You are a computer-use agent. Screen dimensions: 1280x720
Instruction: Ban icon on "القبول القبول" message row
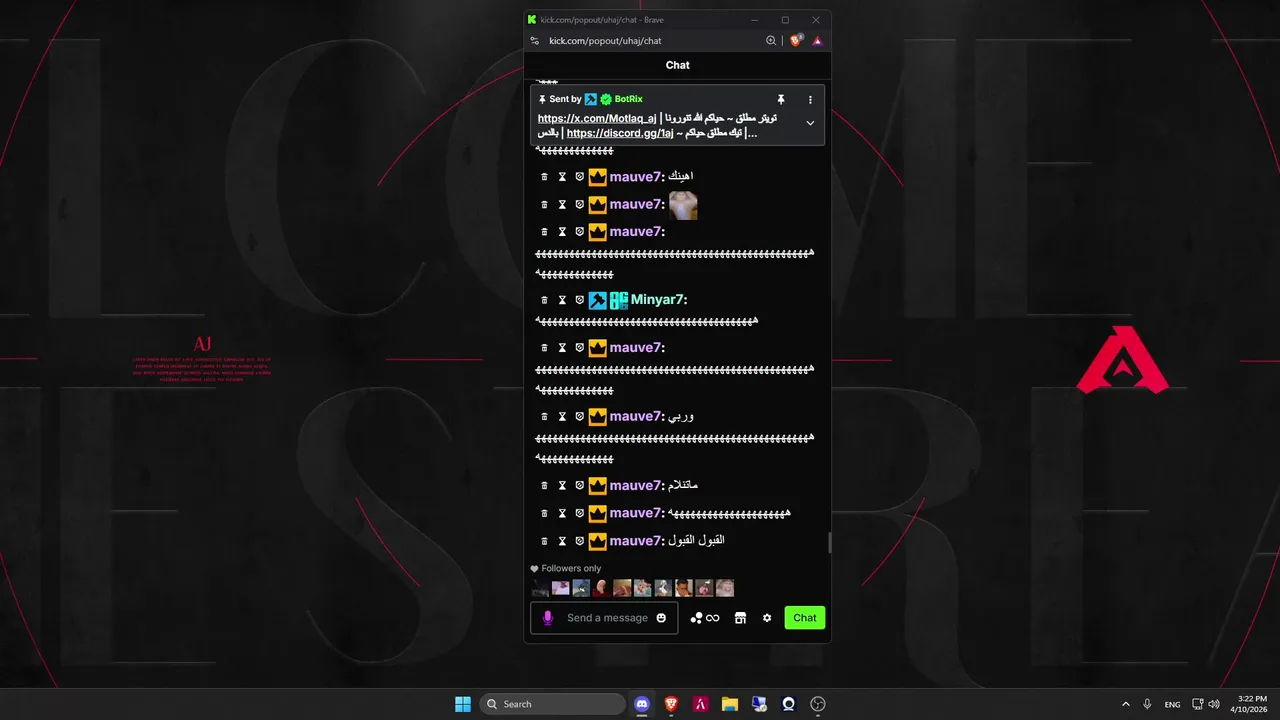point(579,541)
